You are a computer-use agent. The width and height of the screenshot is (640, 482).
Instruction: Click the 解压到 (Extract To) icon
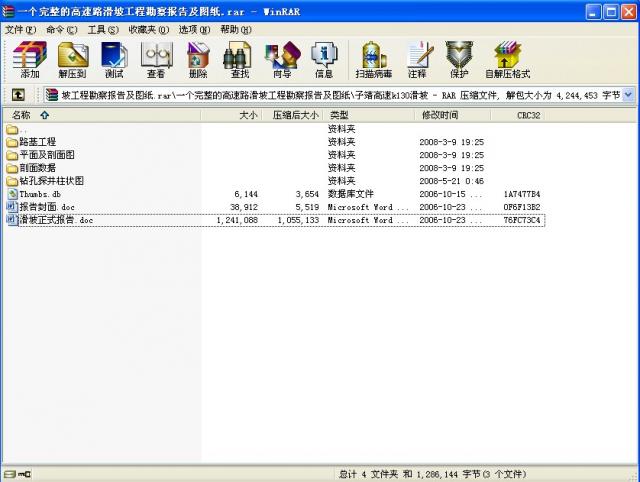[x=72, y=58]
